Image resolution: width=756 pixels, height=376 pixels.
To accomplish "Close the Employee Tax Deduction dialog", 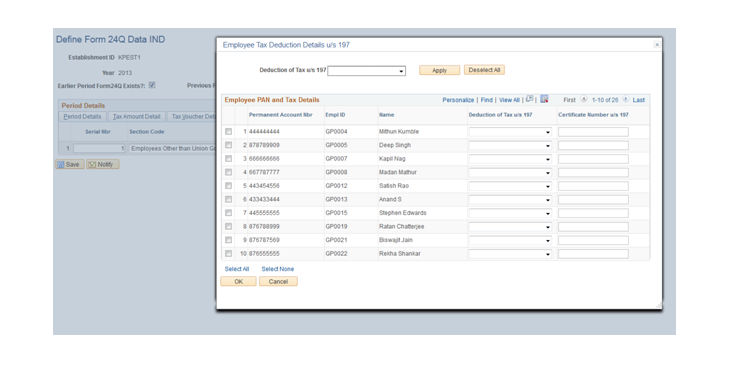I will point(657,44).
